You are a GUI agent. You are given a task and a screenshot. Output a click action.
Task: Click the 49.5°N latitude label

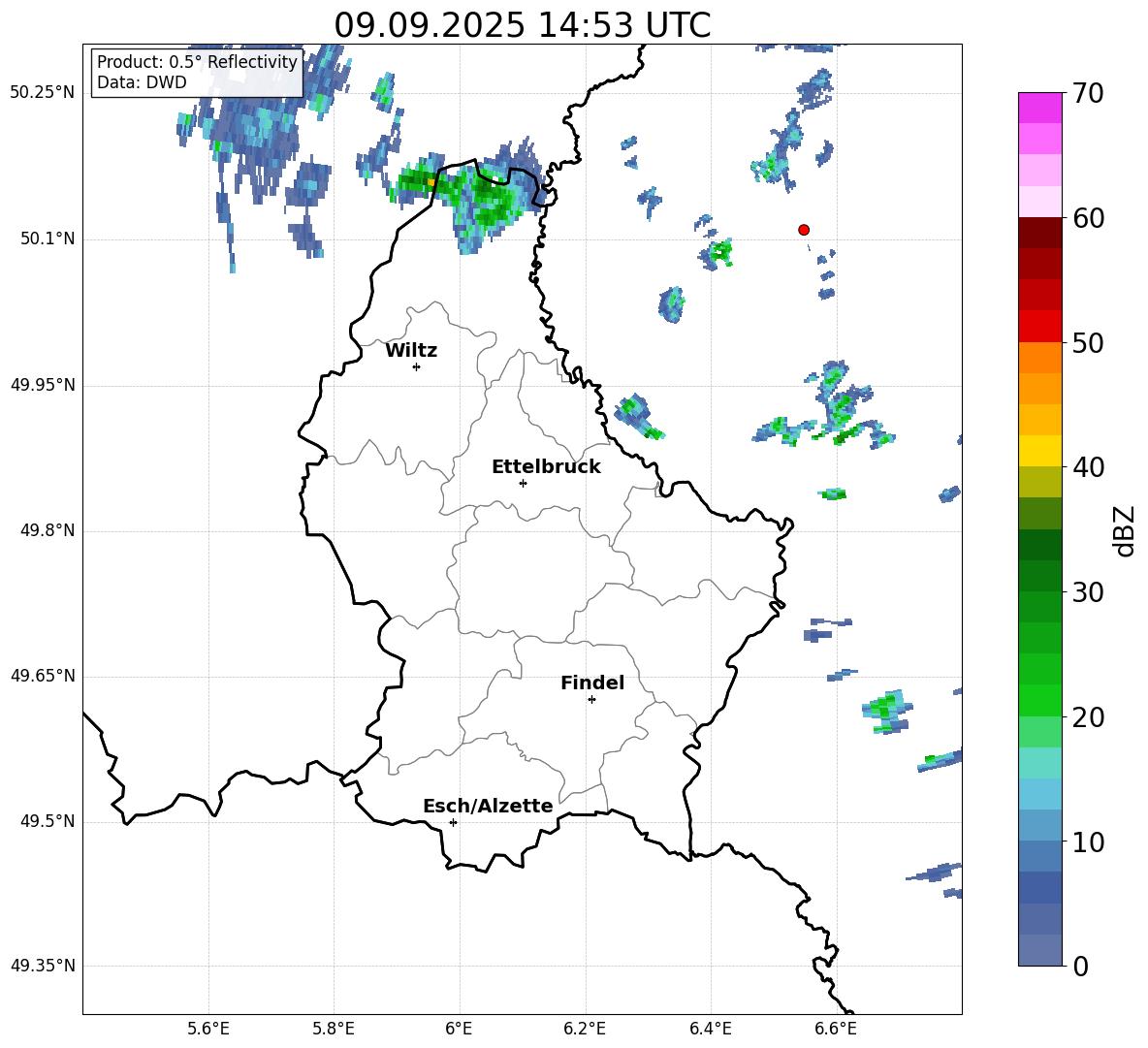click(x=48, y=822)
